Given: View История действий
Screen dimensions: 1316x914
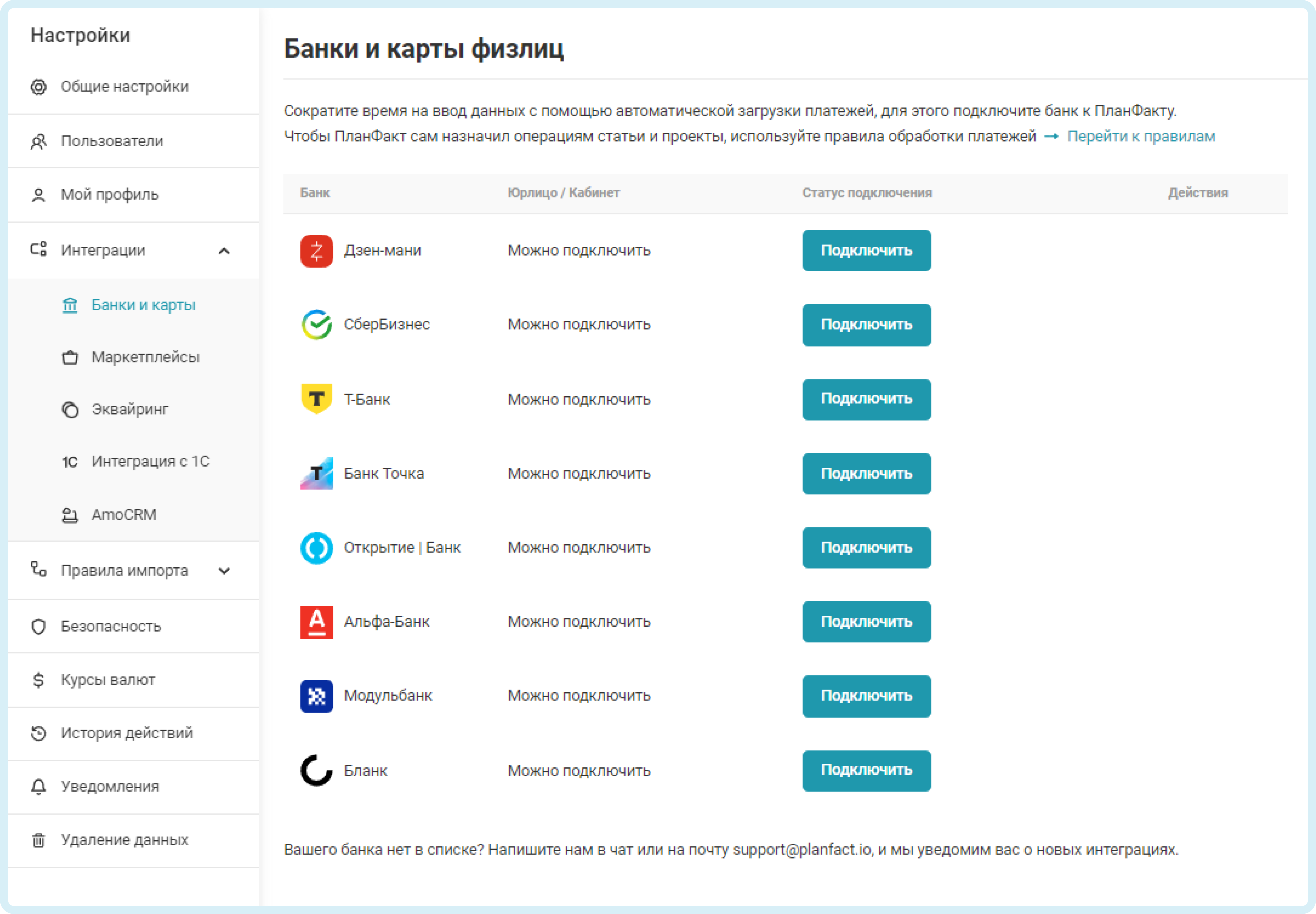Looking at the screenshot, I should [x=133, y=733].
